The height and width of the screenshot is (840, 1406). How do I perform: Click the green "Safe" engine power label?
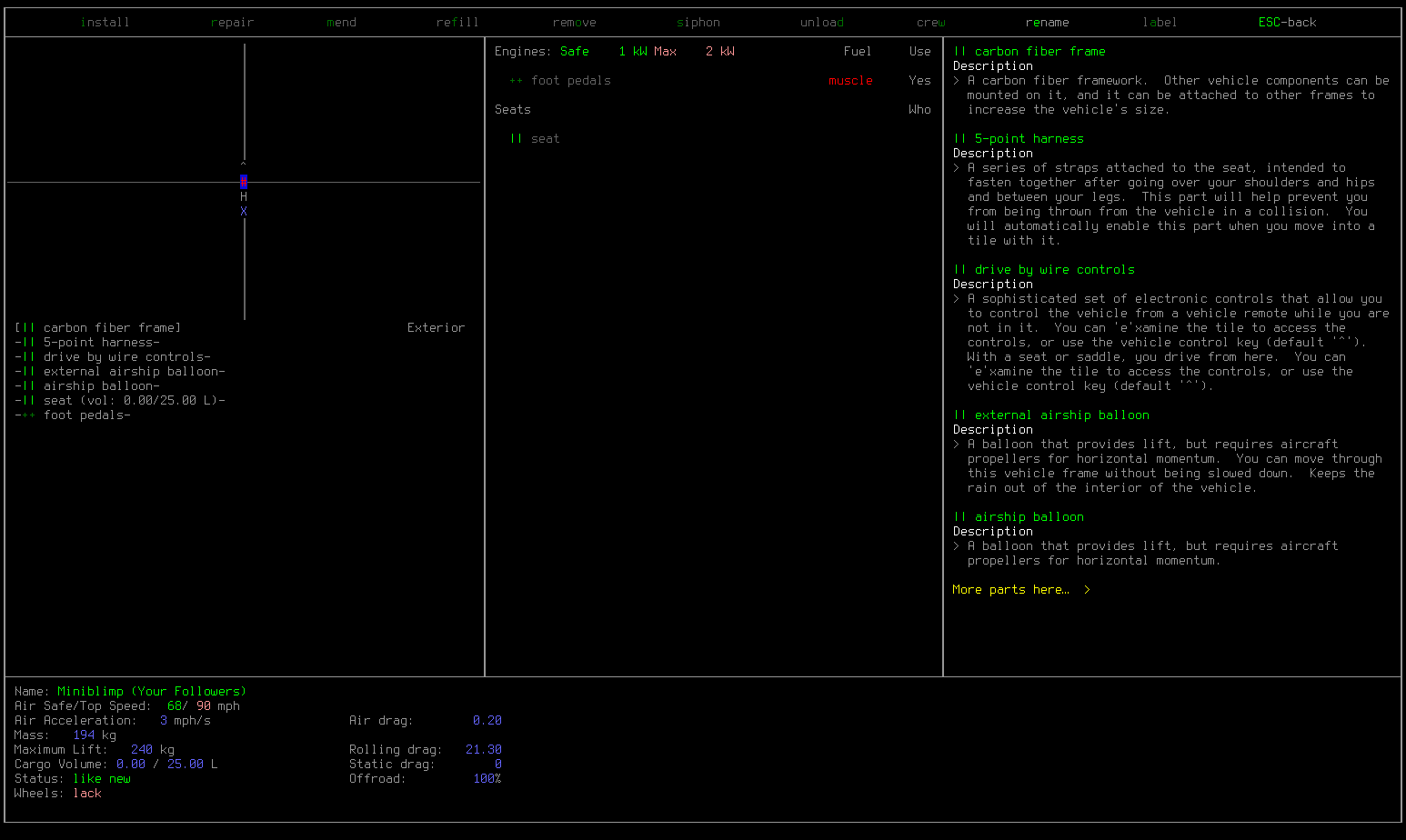pos(574,52)
